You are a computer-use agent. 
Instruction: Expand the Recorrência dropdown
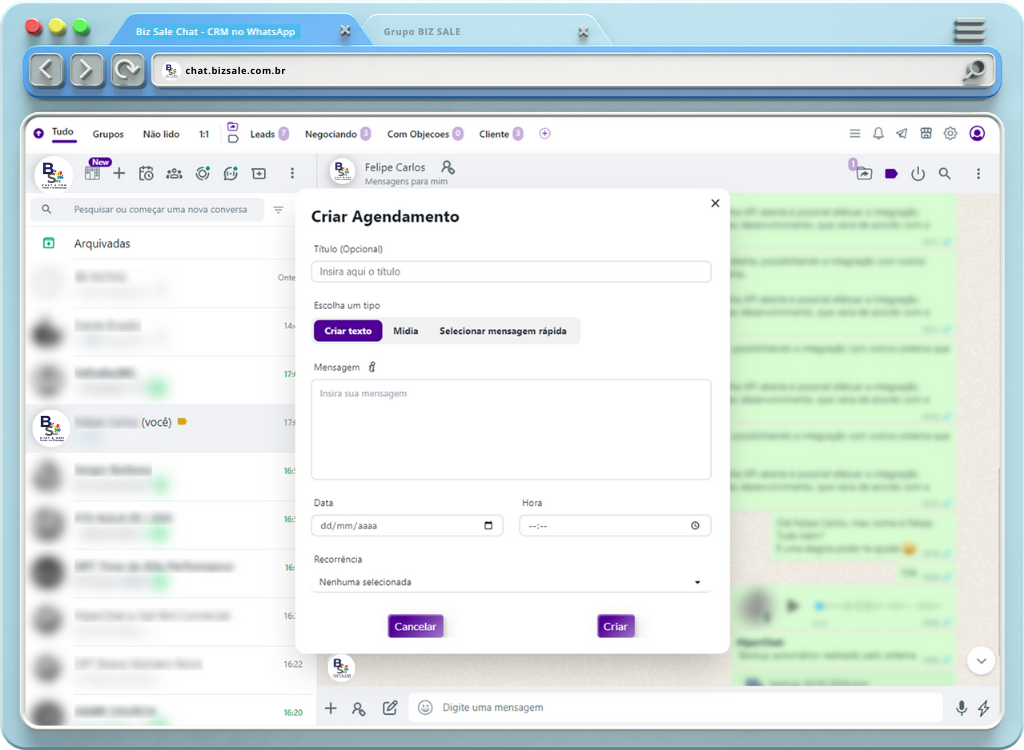coord(511,582)
